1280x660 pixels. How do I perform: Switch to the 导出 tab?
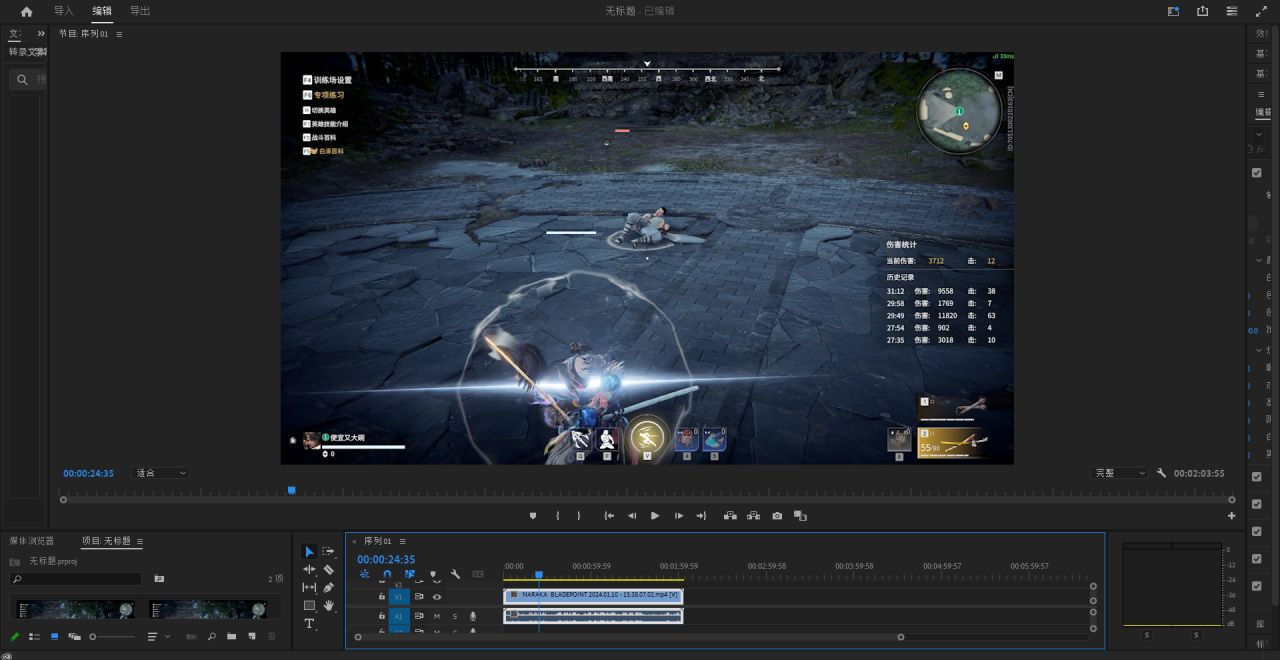pos(140,11)
